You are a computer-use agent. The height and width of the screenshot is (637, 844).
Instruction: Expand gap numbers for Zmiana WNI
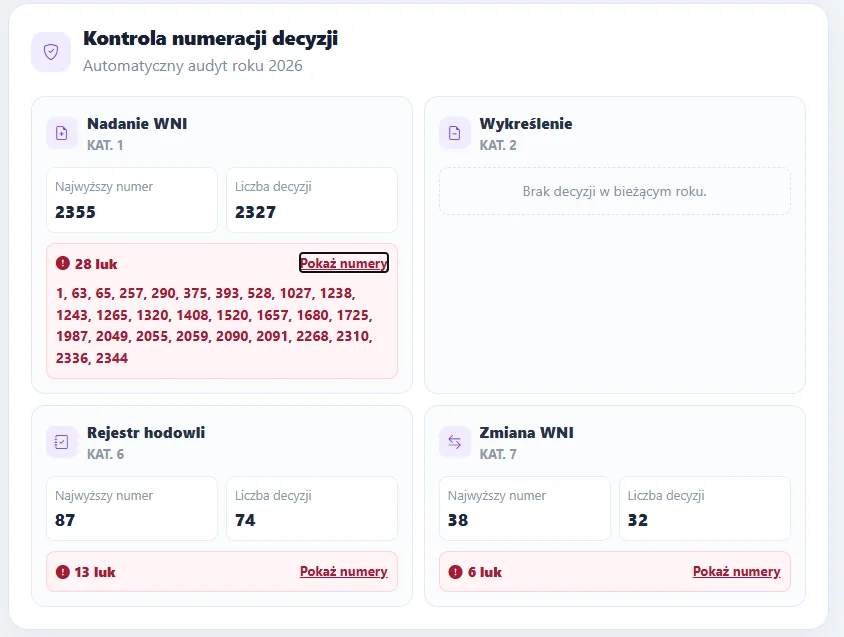coord(736,571)
